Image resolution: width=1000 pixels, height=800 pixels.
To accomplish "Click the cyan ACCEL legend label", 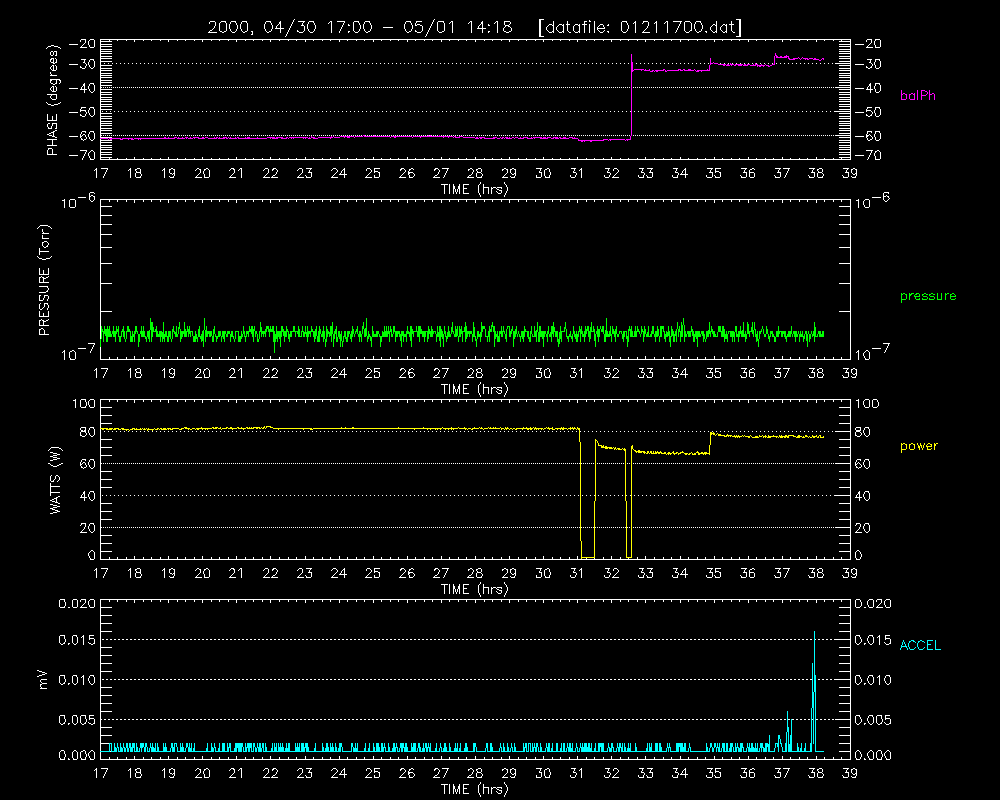I will point(920,646).
